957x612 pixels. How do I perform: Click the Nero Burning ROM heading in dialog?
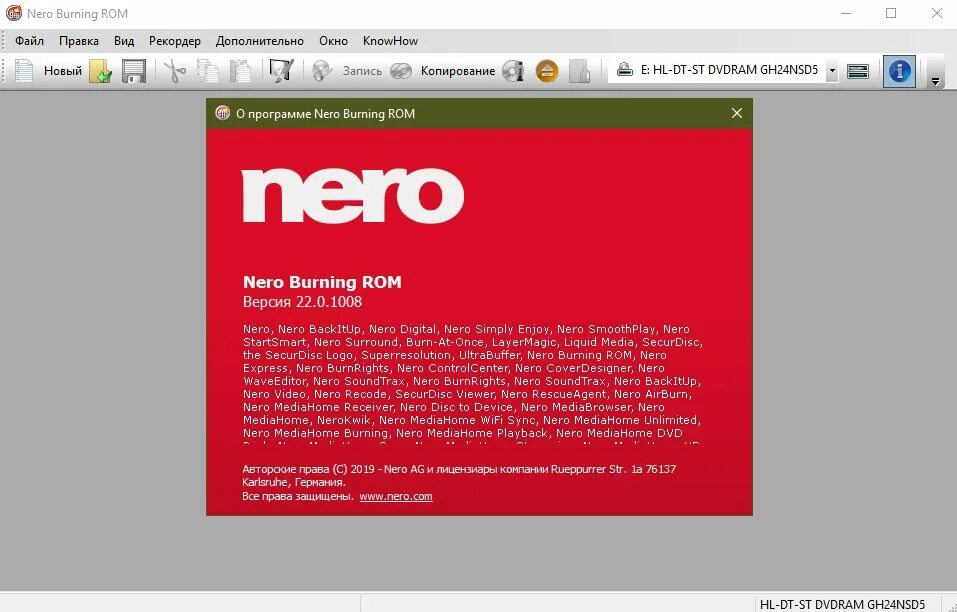(x=322, y=282)
